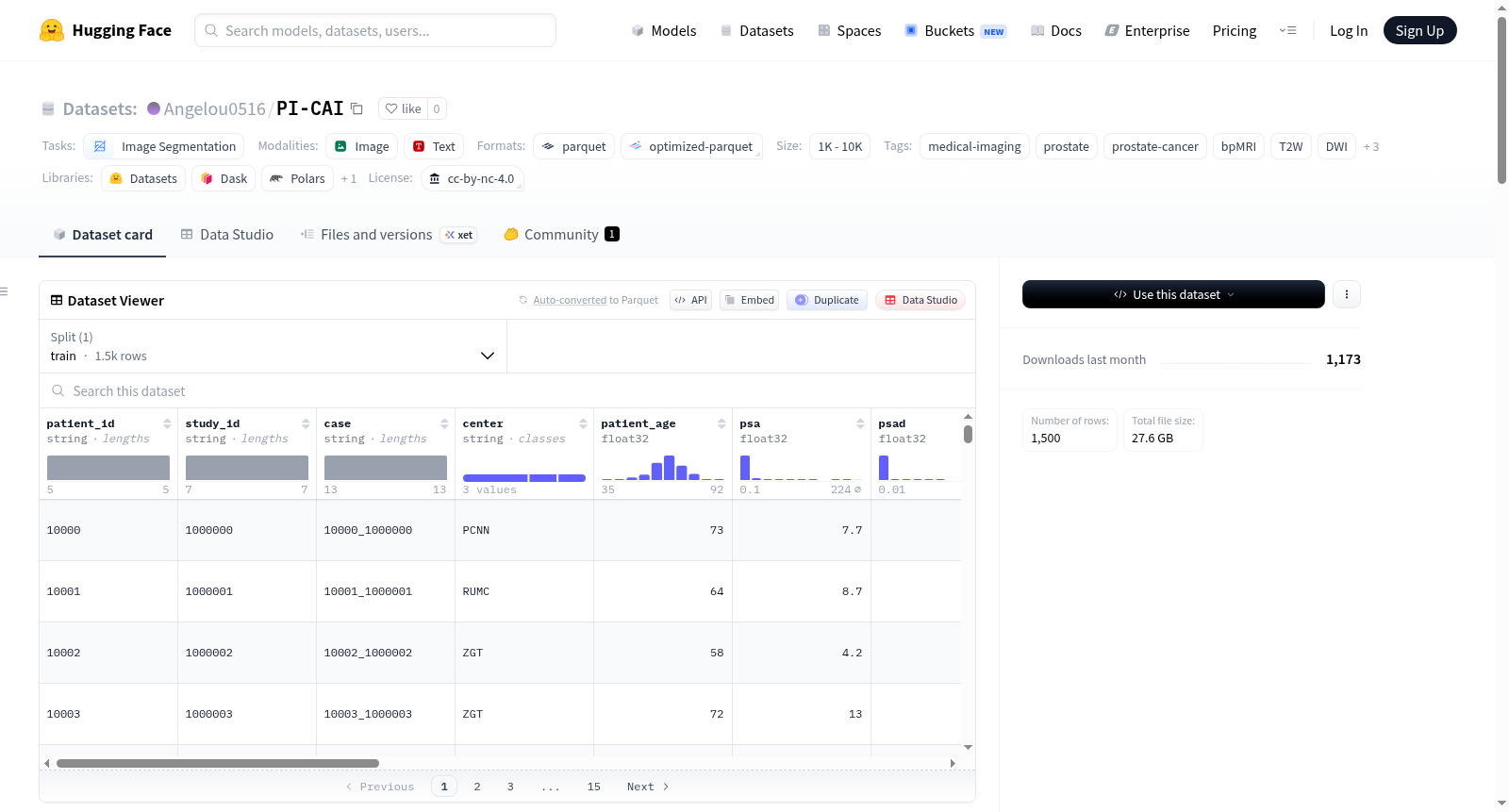Click the Log In link
The width and height of the screenshot is (1509, 812).
tap(1349, 31)
